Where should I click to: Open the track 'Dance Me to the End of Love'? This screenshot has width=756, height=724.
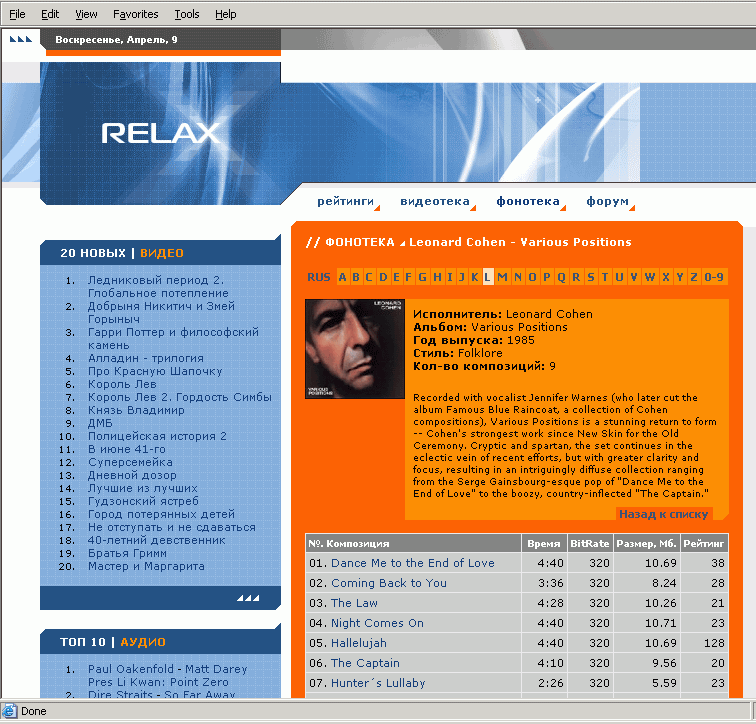point(412,563)
